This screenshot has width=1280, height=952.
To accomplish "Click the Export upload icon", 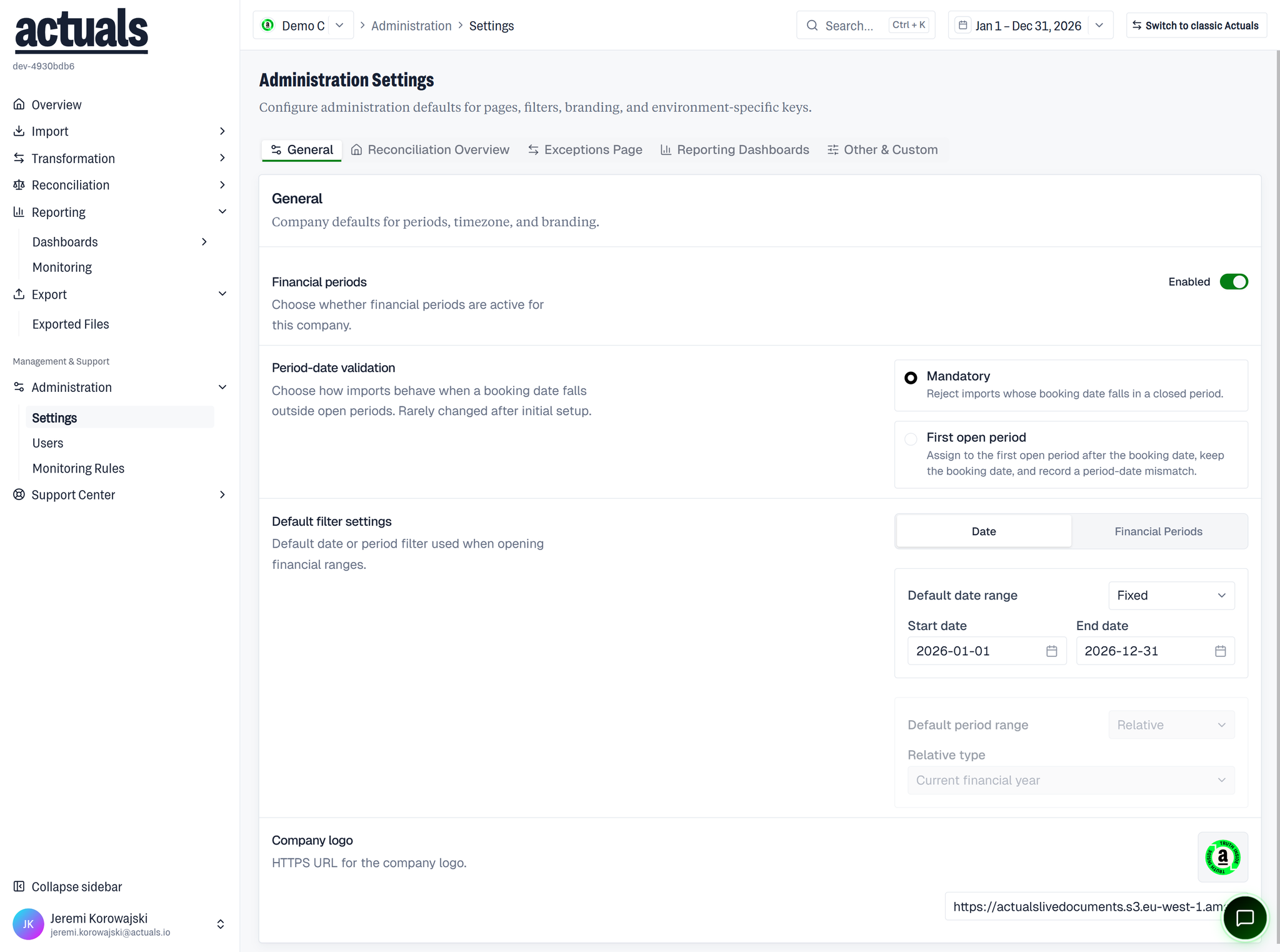I will coord(19,294).
